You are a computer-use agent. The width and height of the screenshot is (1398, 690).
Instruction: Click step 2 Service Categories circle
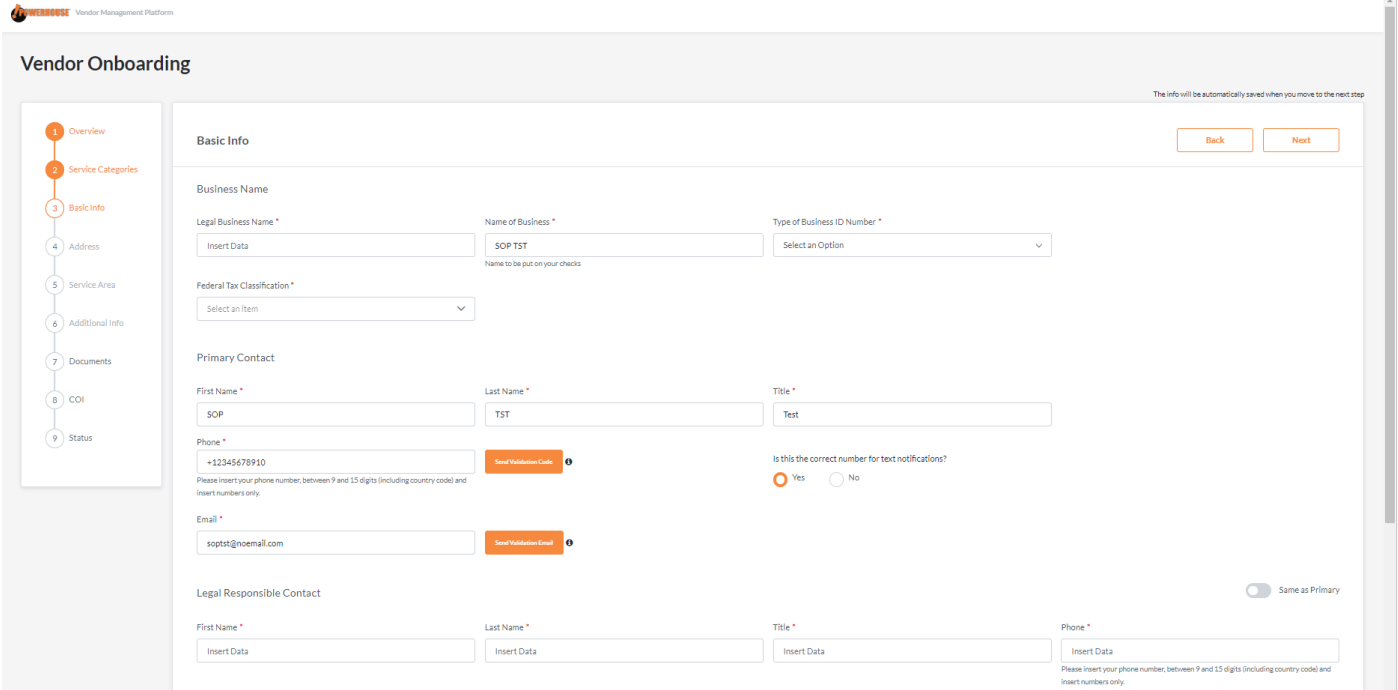click(x=55, y=170)
